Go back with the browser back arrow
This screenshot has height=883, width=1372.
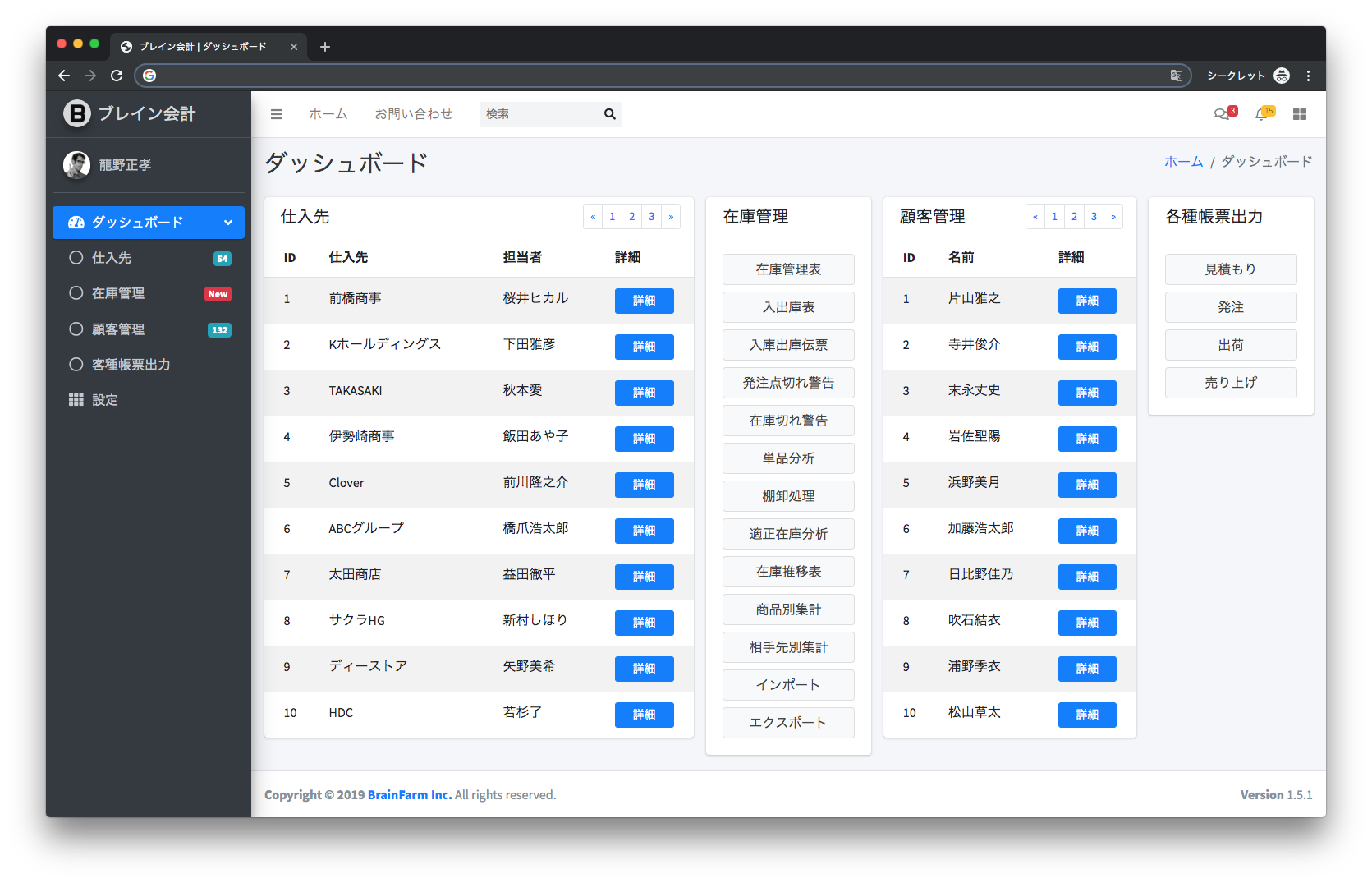coord(64,76)
